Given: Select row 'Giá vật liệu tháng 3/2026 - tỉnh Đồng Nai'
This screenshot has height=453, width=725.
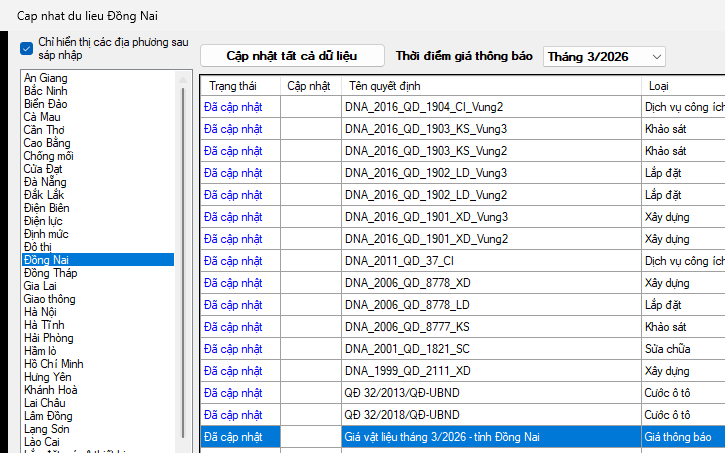Looking at the screenshot, I should pos(442,437).
